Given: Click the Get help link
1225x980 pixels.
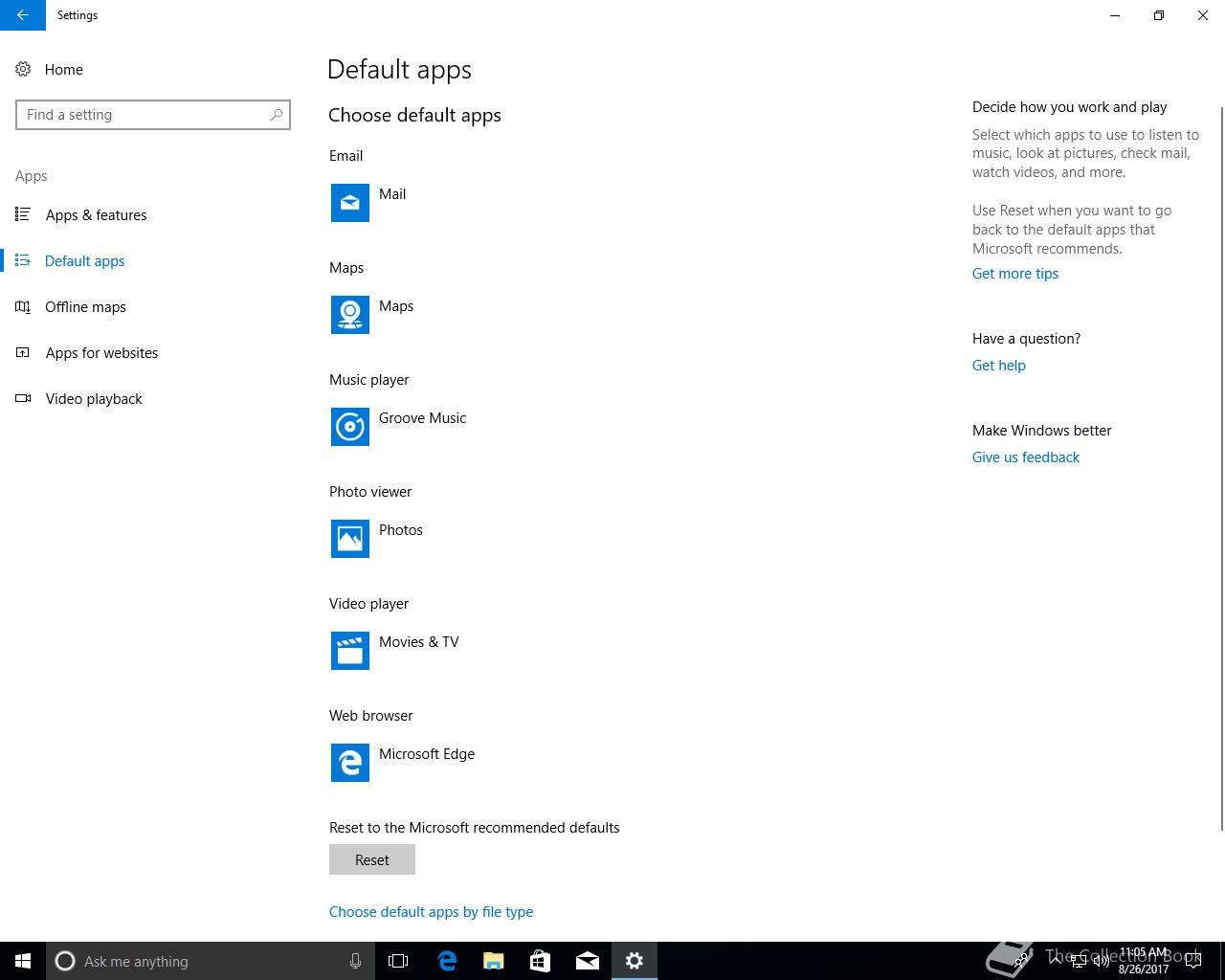Looking at the screenshot, I should [x=999, y=366].
